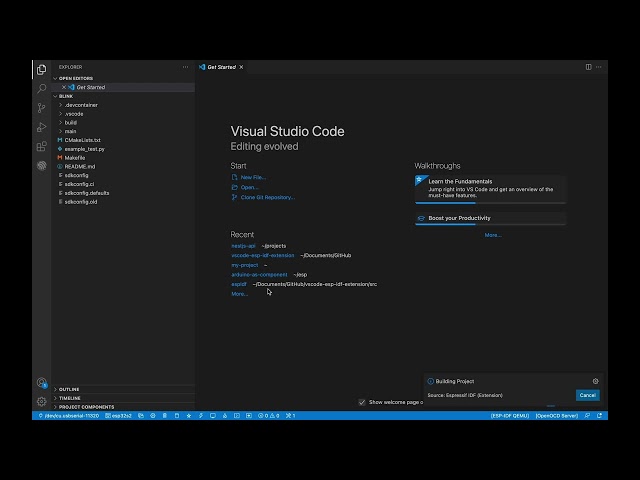
Task: Open README.md file
Action: 80,167
